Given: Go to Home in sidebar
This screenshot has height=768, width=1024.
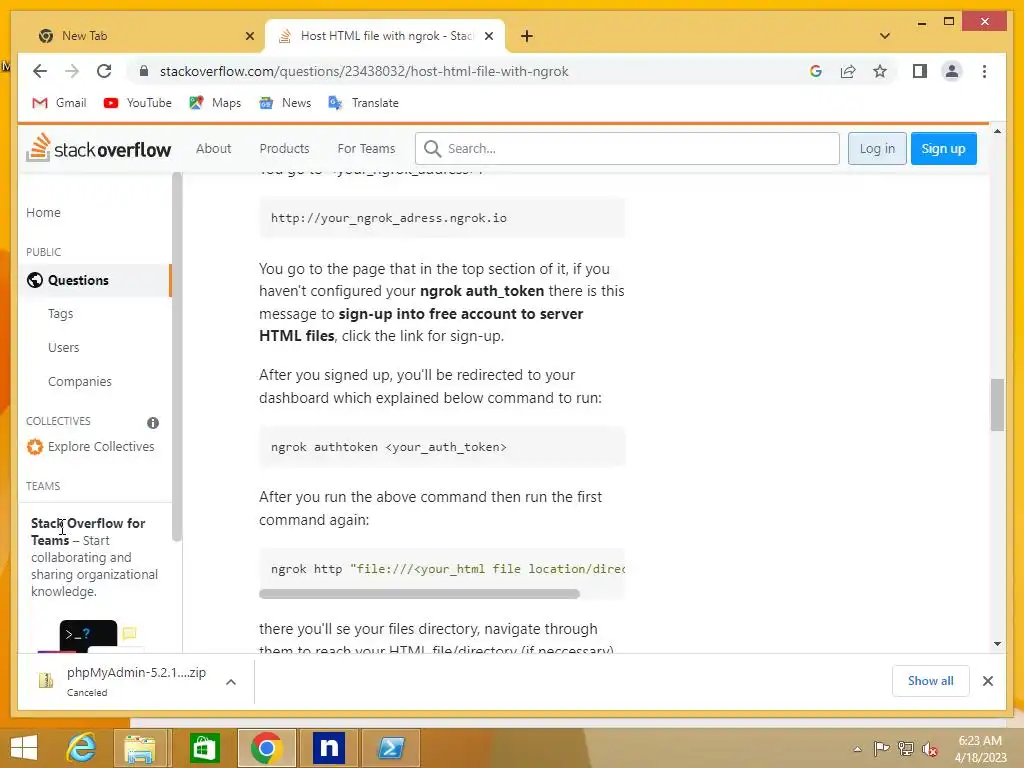Looking at the screenshot, I should tap(43, 212).
